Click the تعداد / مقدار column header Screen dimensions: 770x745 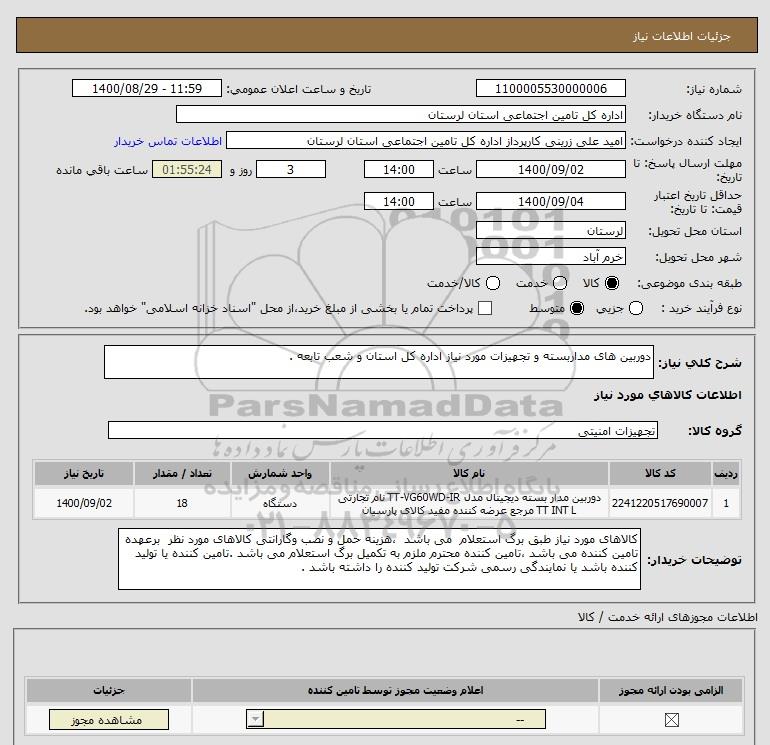coord(182,473)
